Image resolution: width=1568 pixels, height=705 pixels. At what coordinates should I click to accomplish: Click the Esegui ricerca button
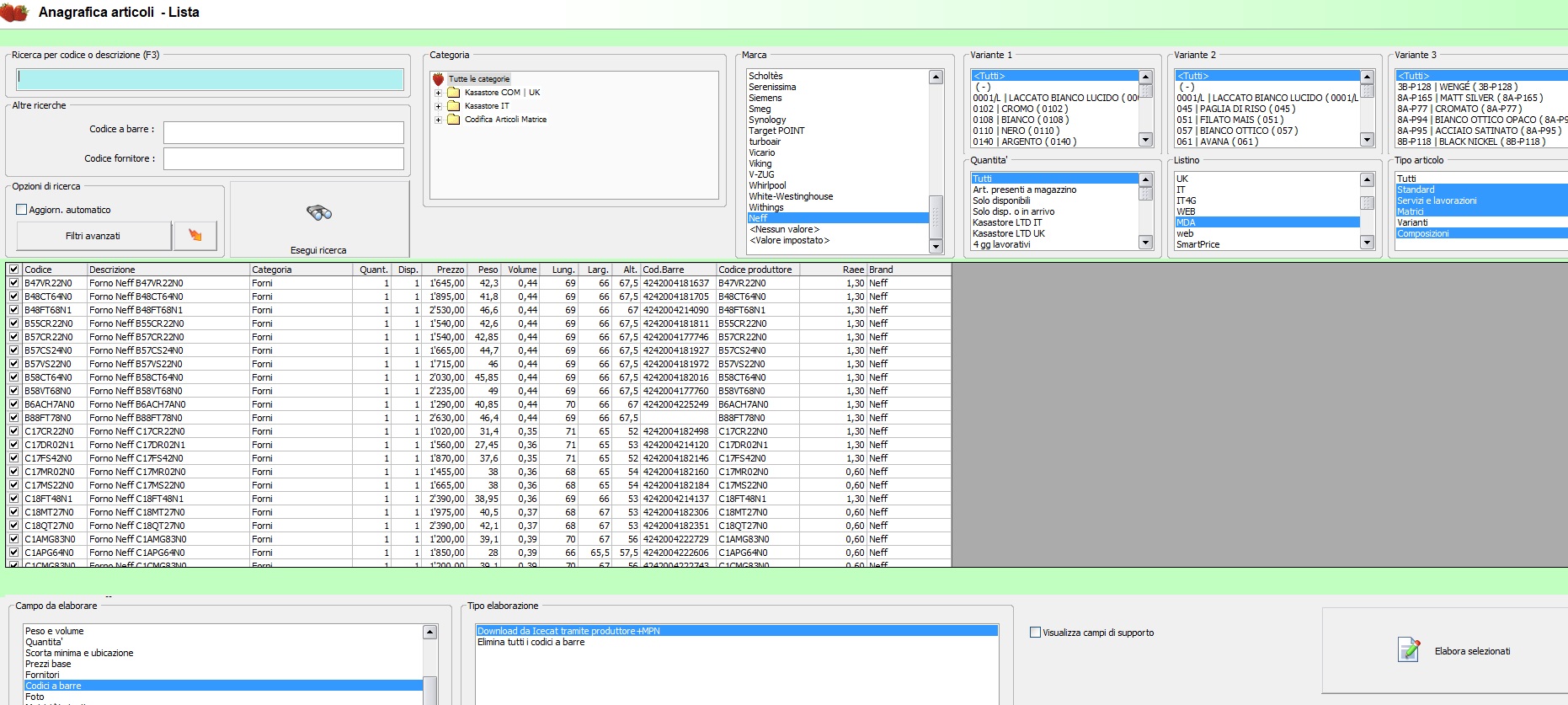pos(319,219)
